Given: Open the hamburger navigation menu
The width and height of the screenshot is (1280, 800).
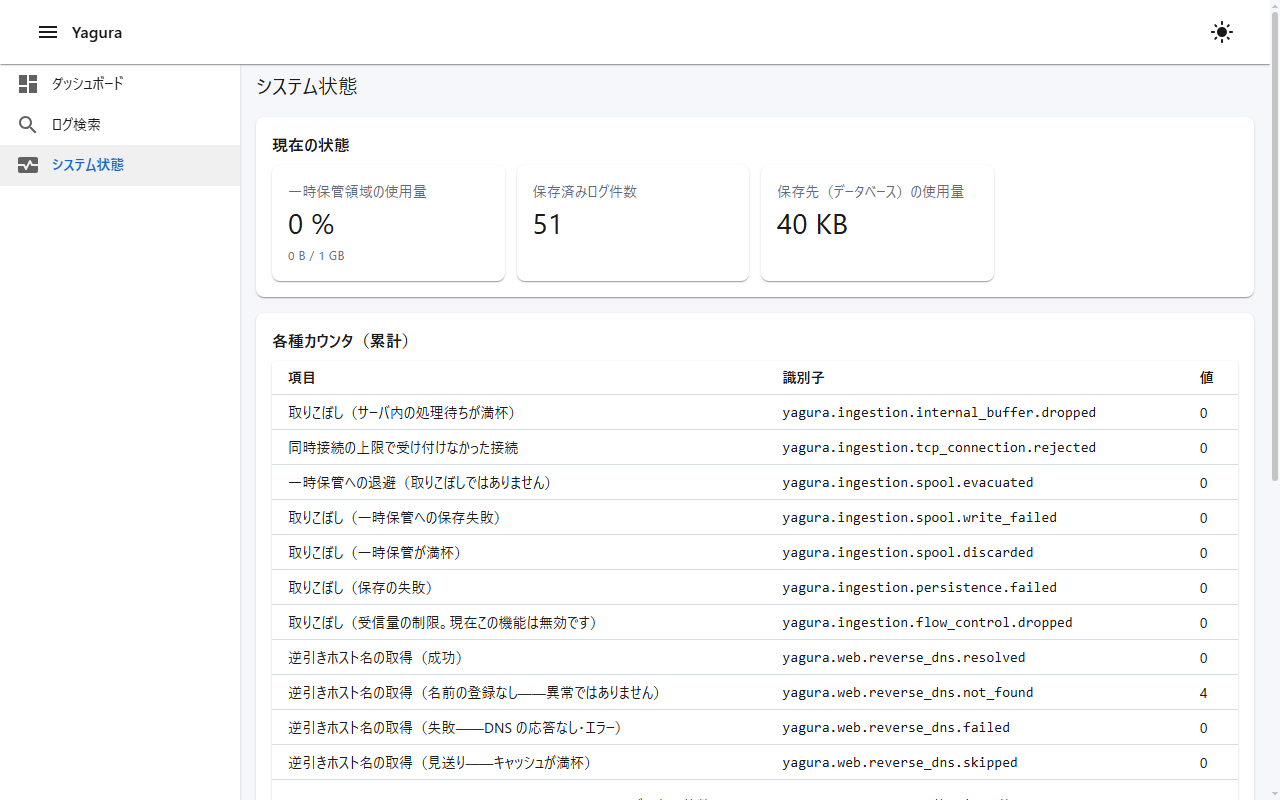Looking at the screenshot, I should (x=48, y=32).
